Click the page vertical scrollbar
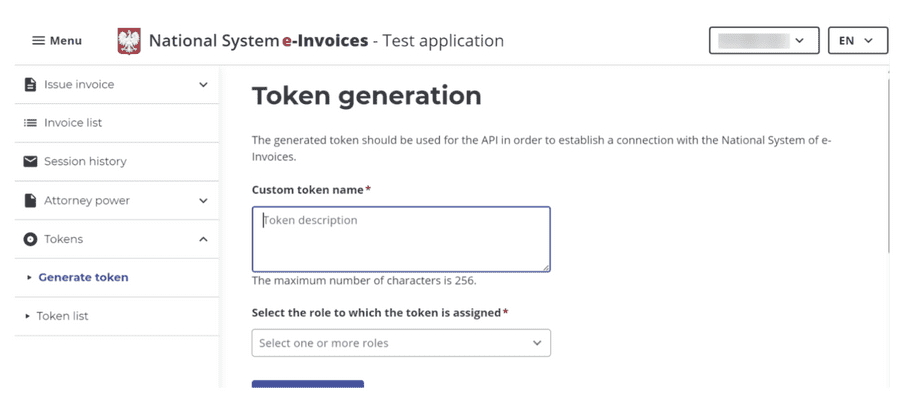 point(888,160)
